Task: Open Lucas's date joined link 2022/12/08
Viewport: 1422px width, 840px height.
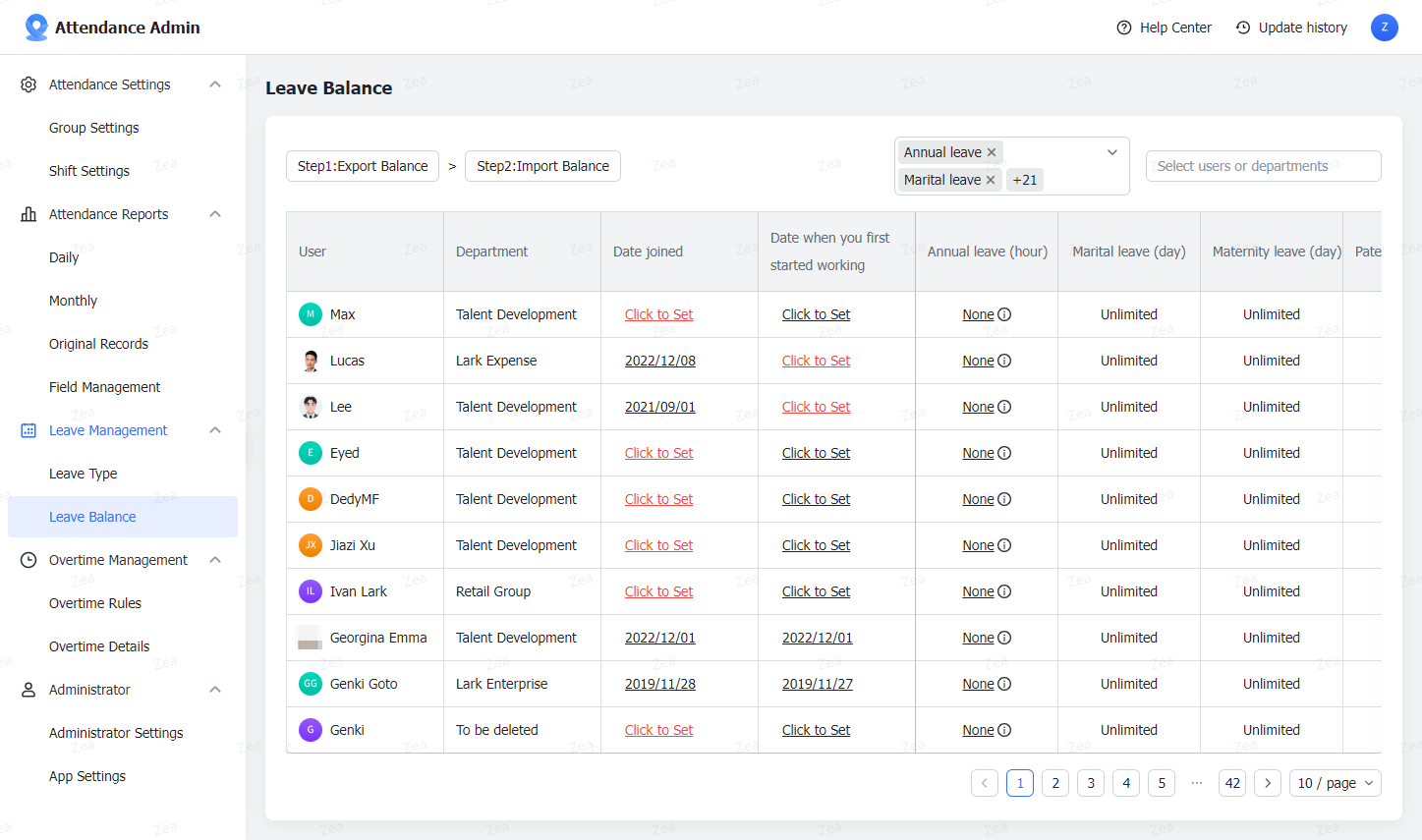Action: coord(659,361)
